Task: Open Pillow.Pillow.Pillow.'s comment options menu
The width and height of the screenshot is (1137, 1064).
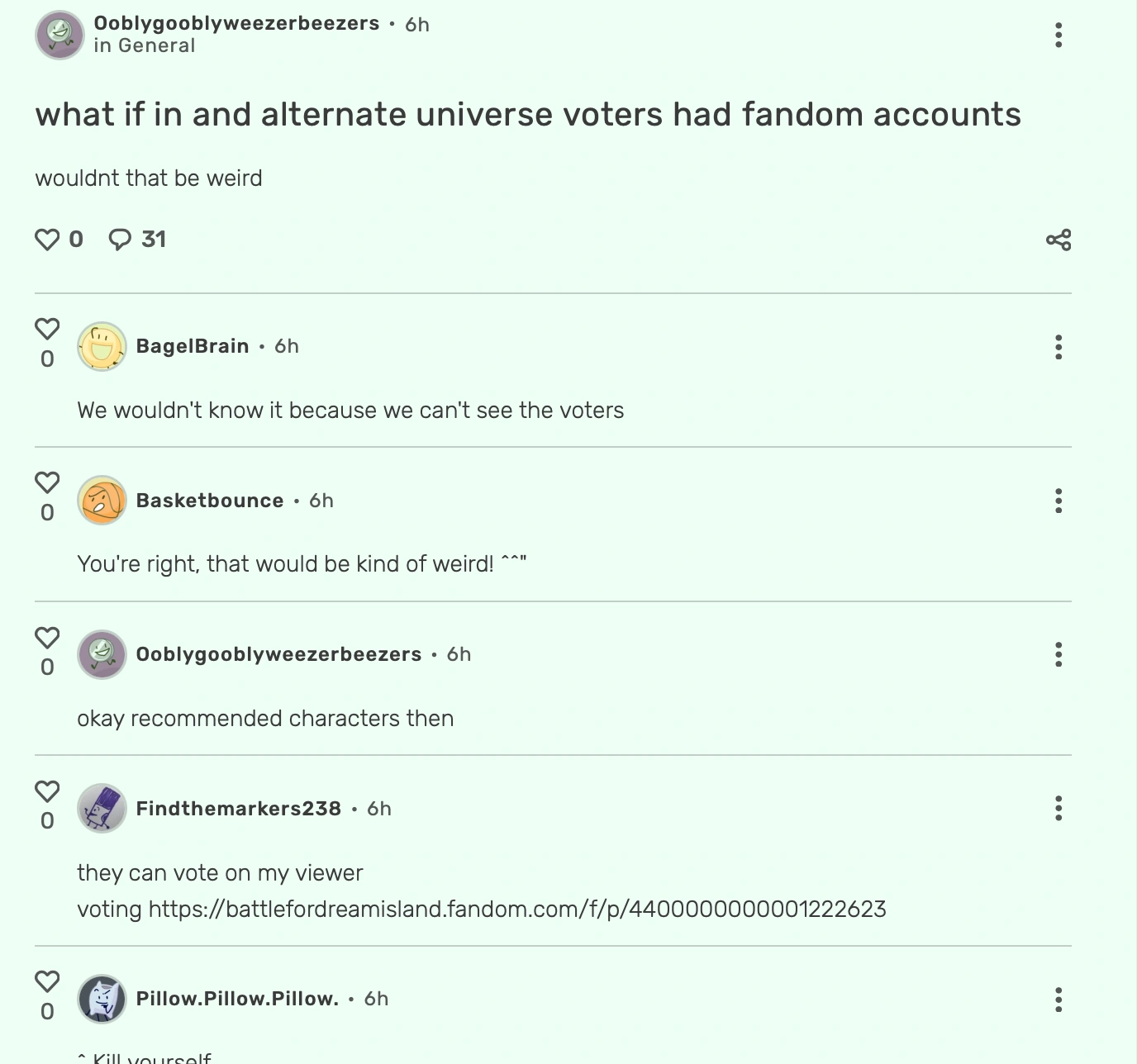Action: 1059,1000
